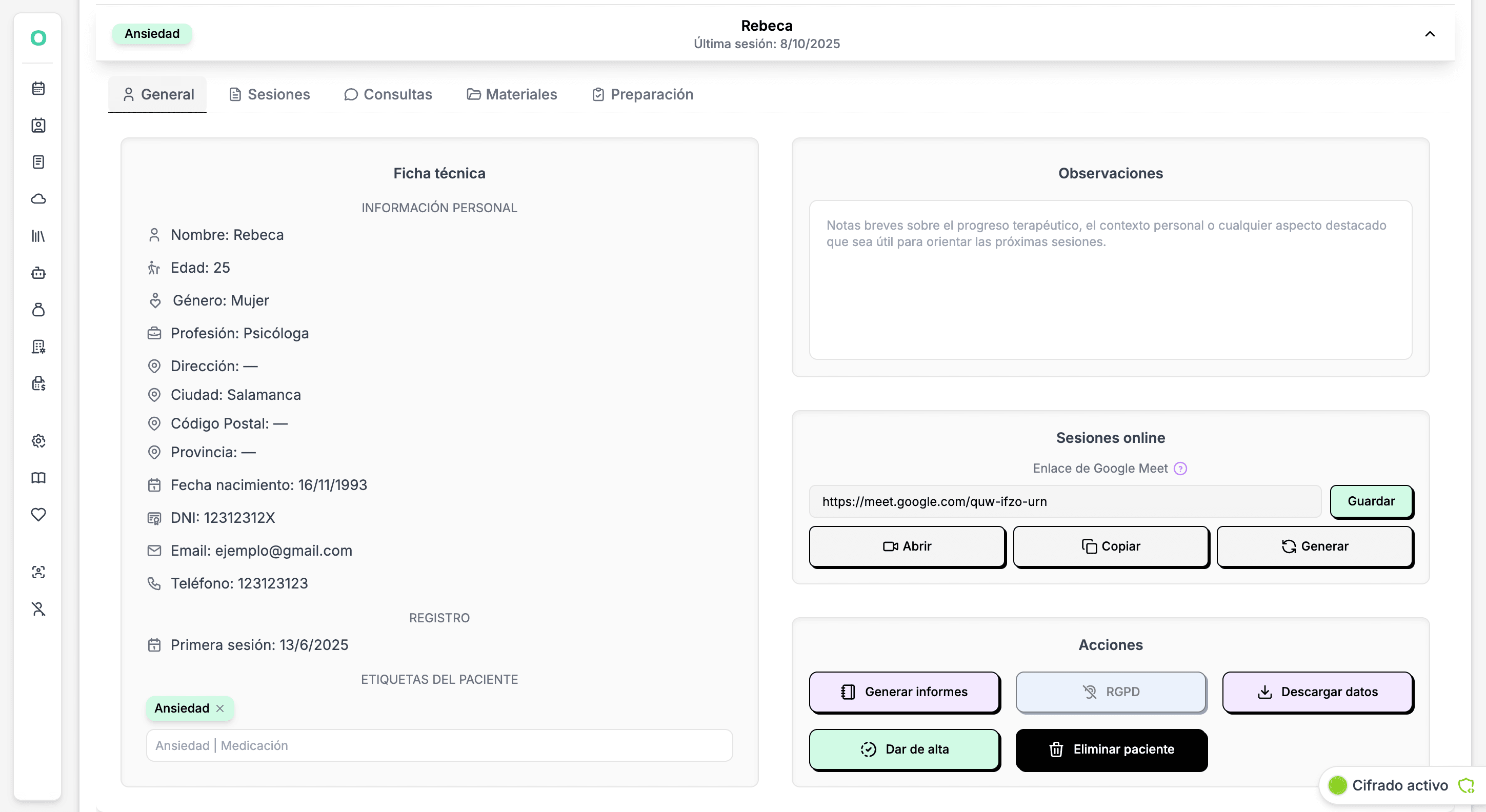Focus the Observaciones notes text area
The height and width of the screenshot is (812, 1486).
(x=1110, y=280)
